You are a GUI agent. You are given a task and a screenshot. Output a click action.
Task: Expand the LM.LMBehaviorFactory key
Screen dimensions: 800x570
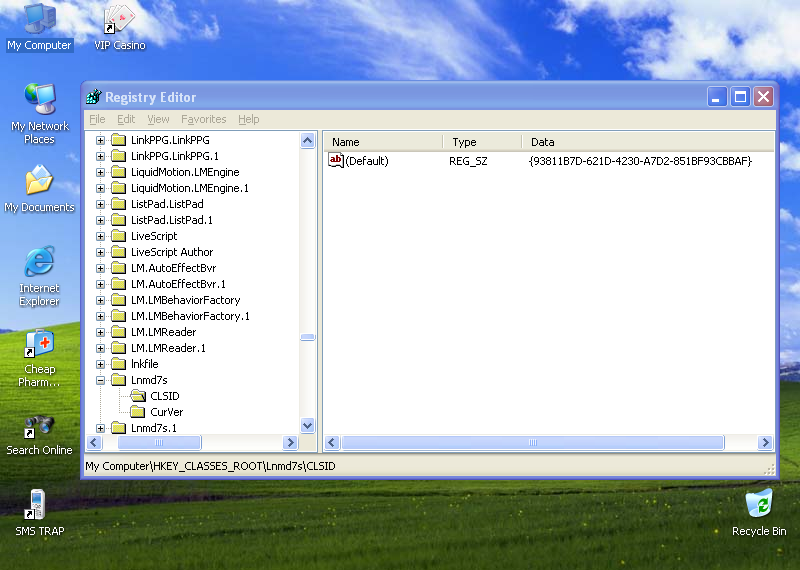click(x=101, y=300)
